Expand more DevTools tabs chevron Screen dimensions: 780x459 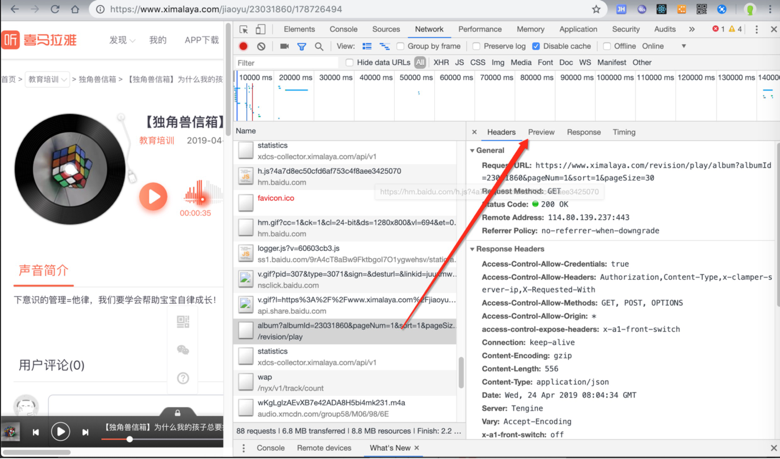click(691, 29)
